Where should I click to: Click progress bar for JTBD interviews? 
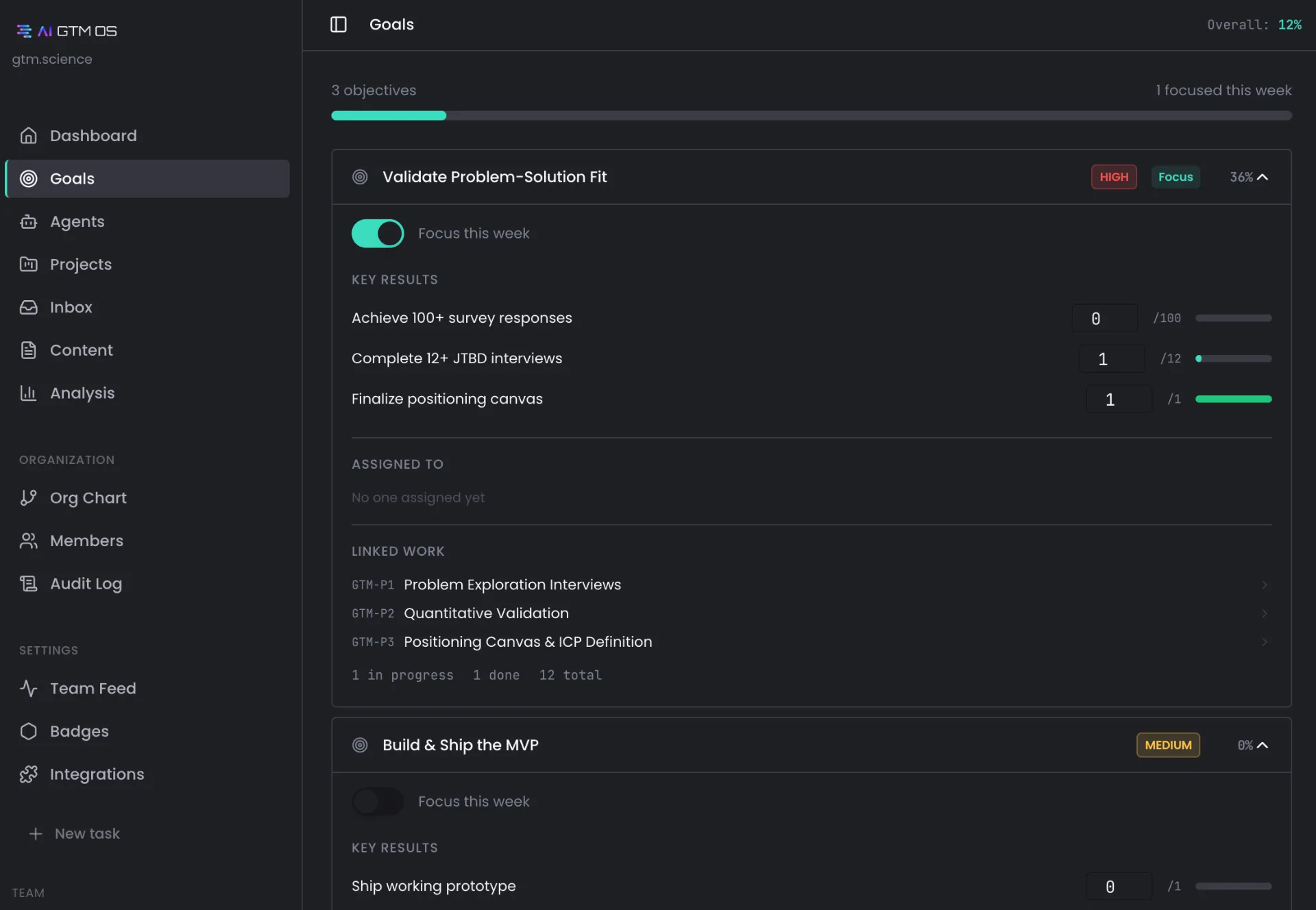coord(1233,358)
